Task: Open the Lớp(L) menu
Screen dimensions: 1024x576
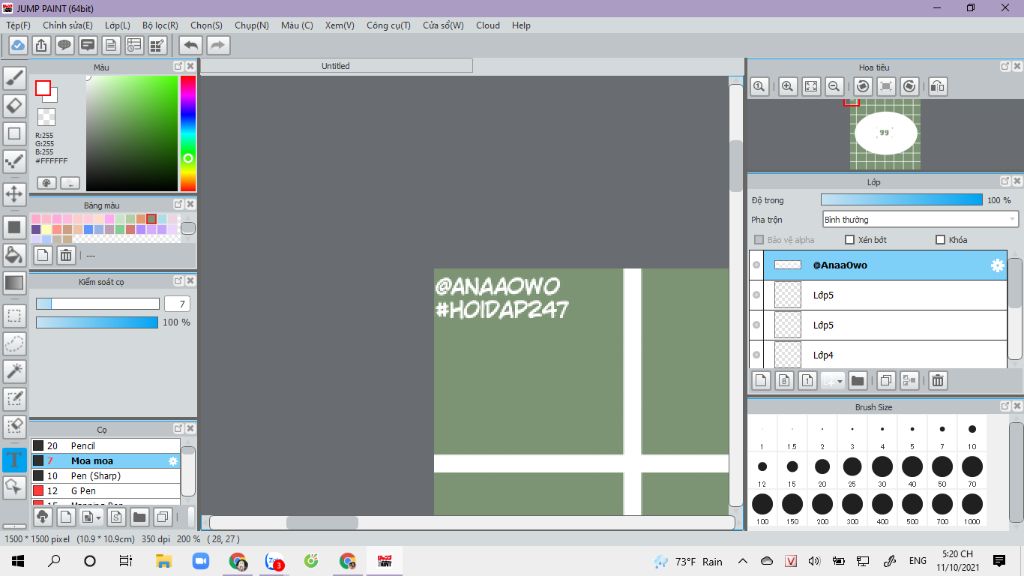Action: [118, 25]
